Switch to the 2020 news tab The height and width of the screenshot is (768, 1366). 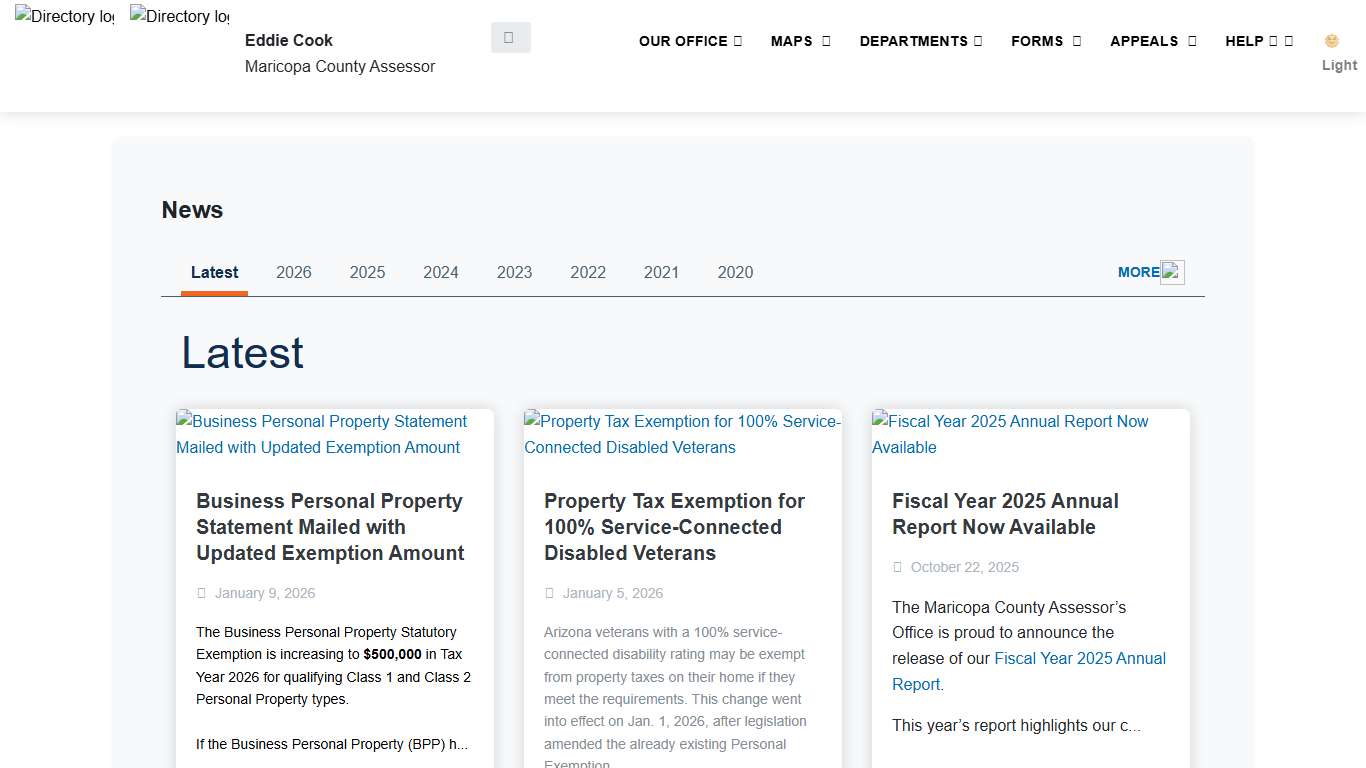[735, 272]
